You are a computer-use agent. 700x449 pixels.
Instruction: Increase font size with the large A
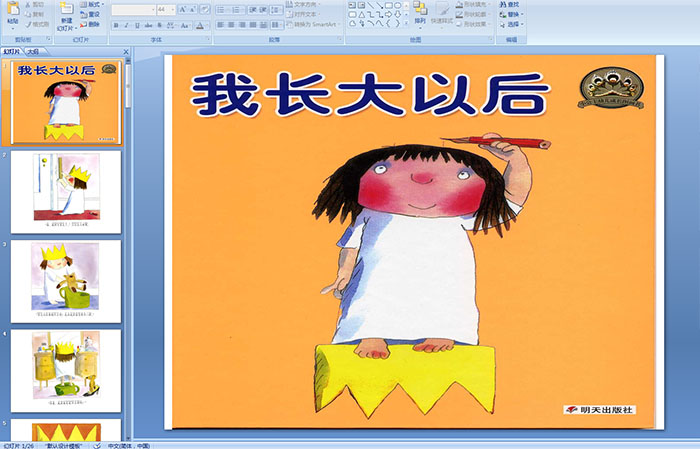pos(183,9)
